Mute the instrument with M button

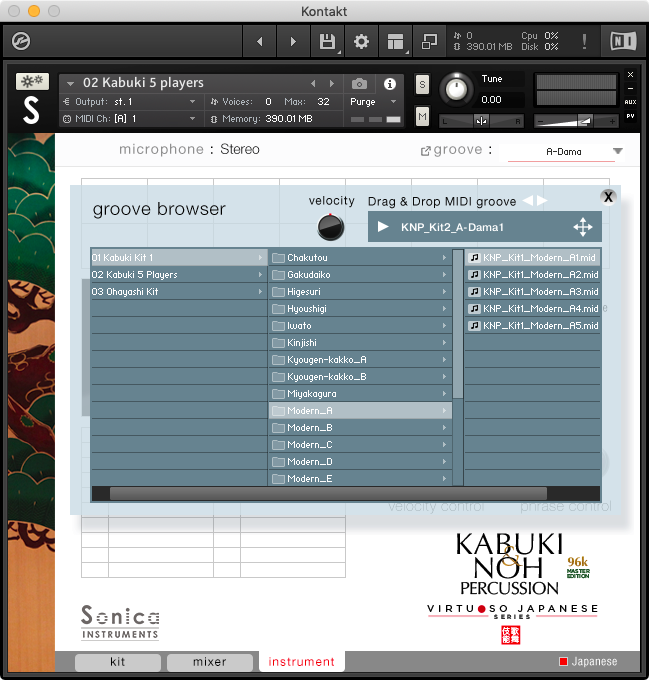(422, 116)
